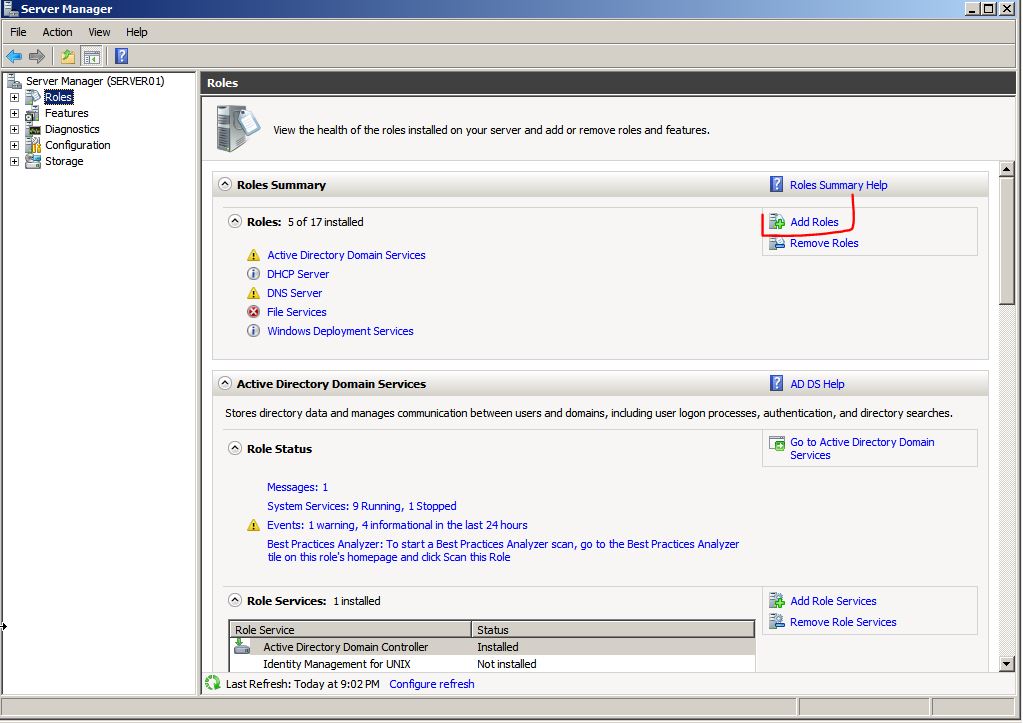Click the green refresh icon in status line
The height and width of the screenshot is (723, 1023).
(213, 683)
